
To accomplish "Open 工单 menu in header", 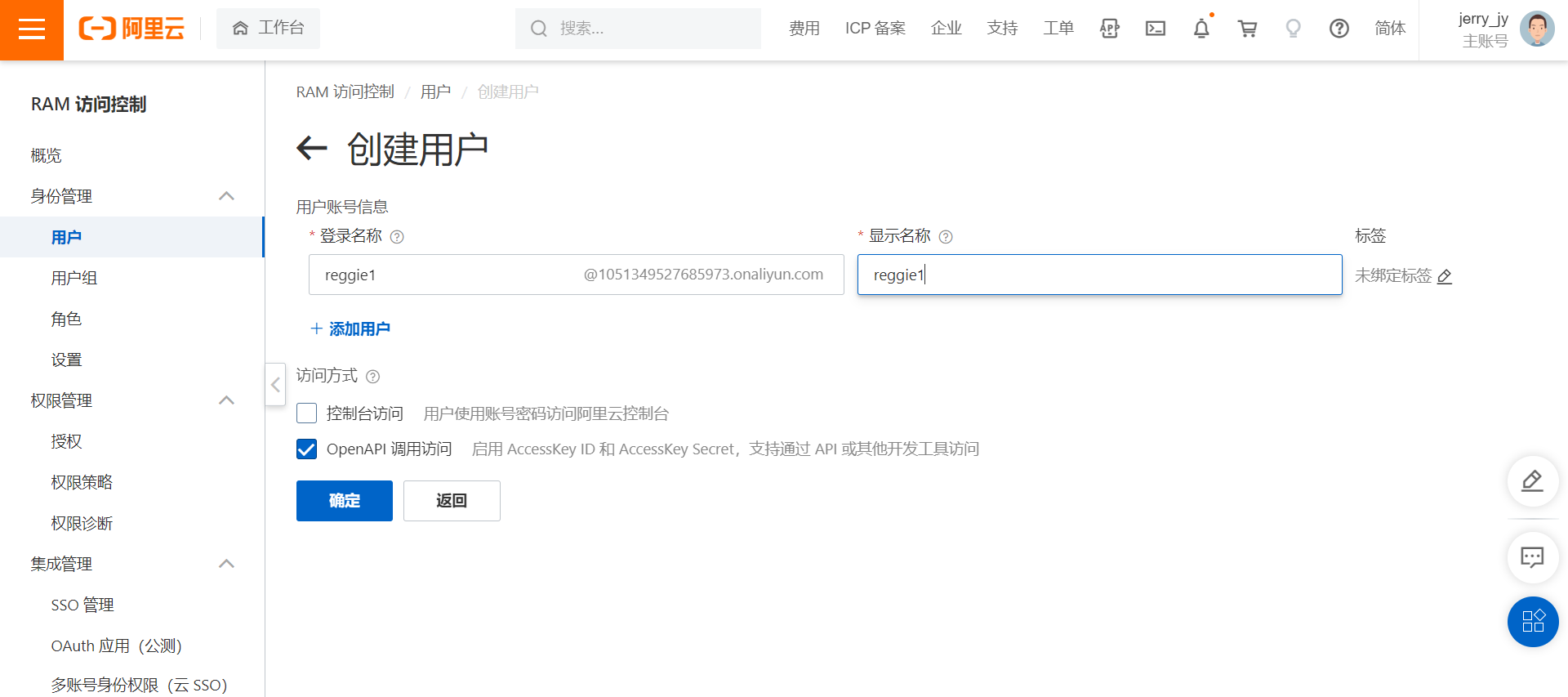I will 1058,29.
